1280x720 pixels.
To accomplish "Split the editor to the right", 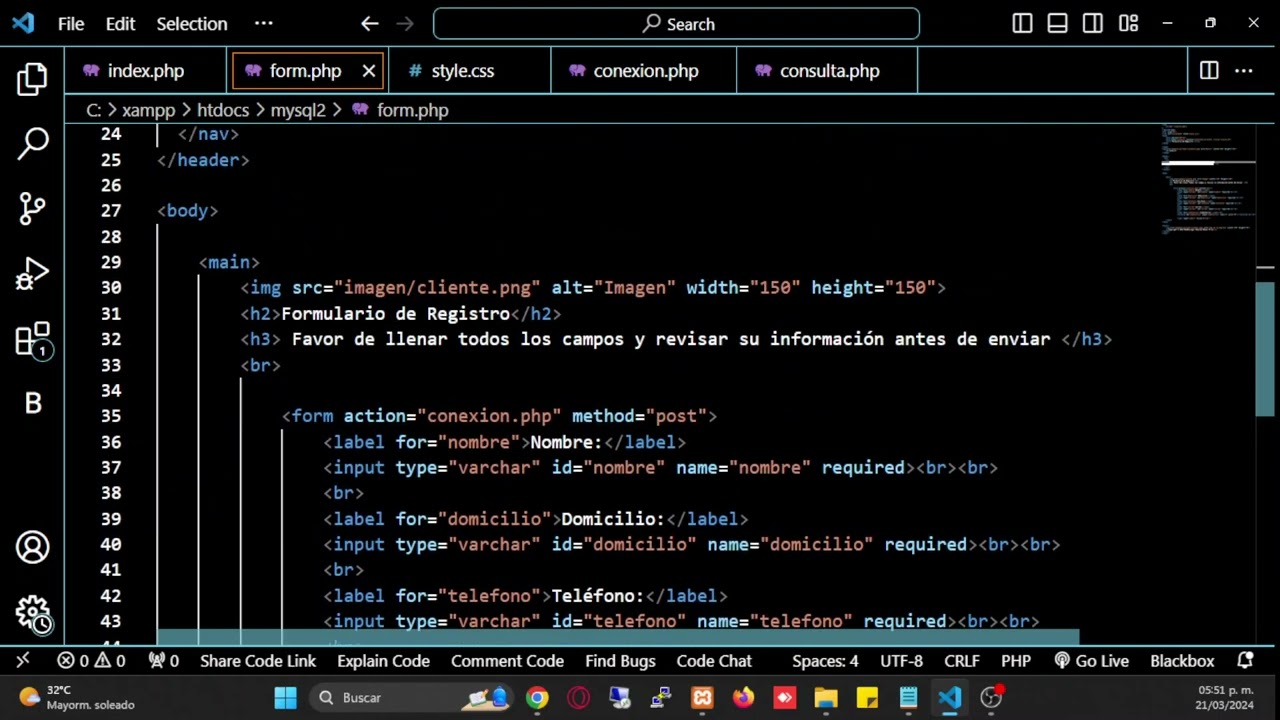I will (1209, 70).
